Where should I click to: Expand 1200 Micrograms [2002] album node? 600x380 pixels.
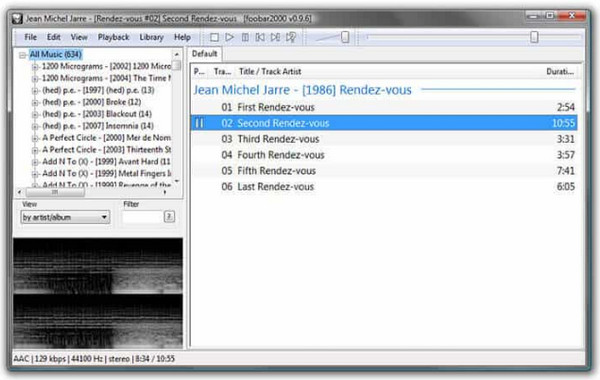click(x=35, y=67)
